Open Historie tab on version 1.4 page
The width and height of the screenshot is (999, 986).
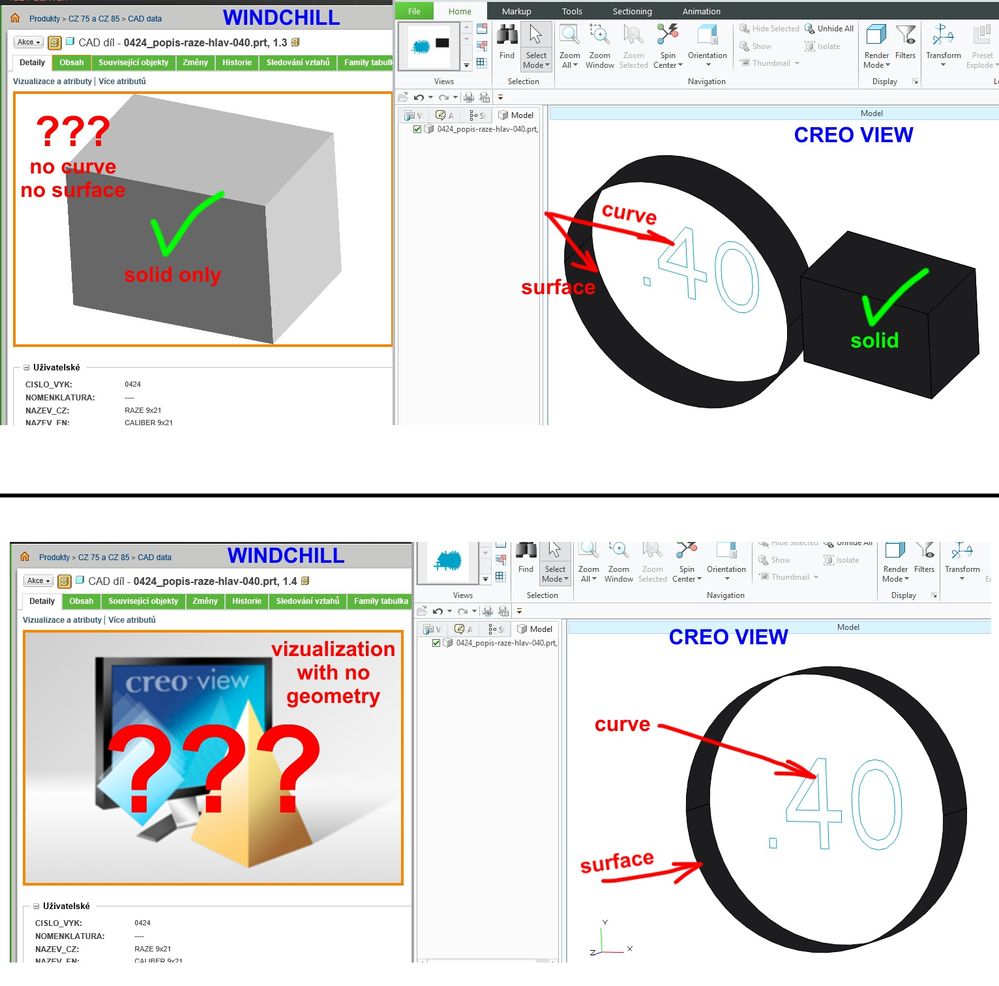click(247, 601)
